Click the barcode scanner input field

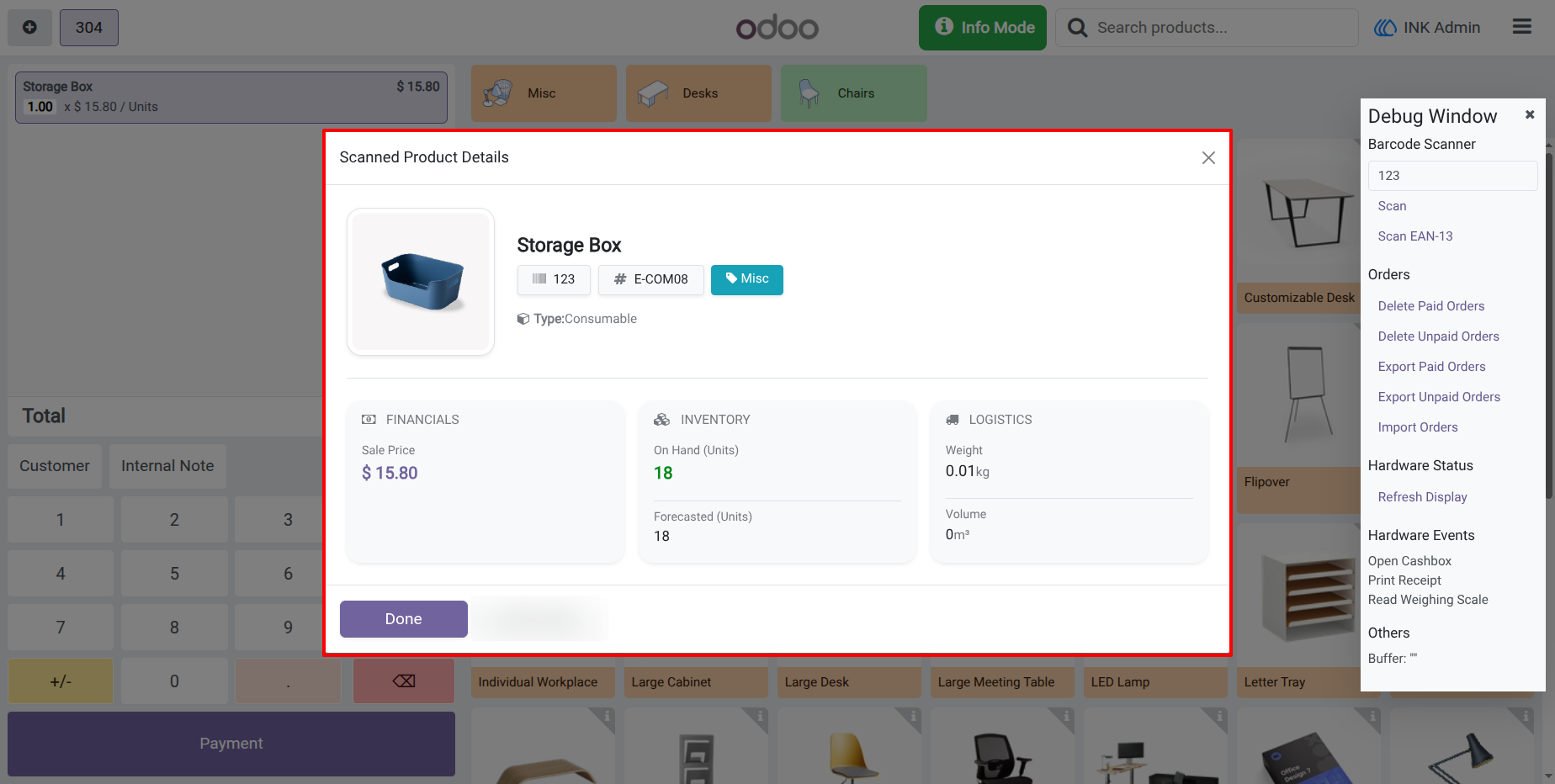1453,176
